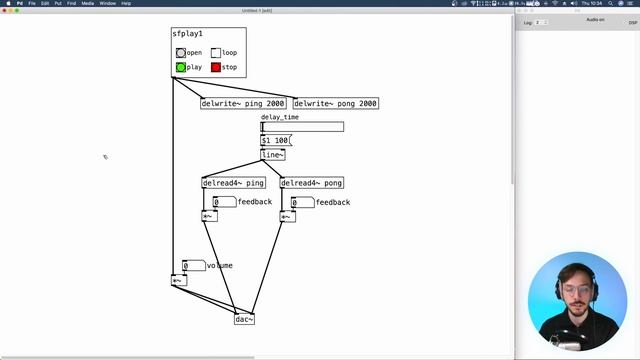Select the *~ object beside volume

click(x=179, y=280)
